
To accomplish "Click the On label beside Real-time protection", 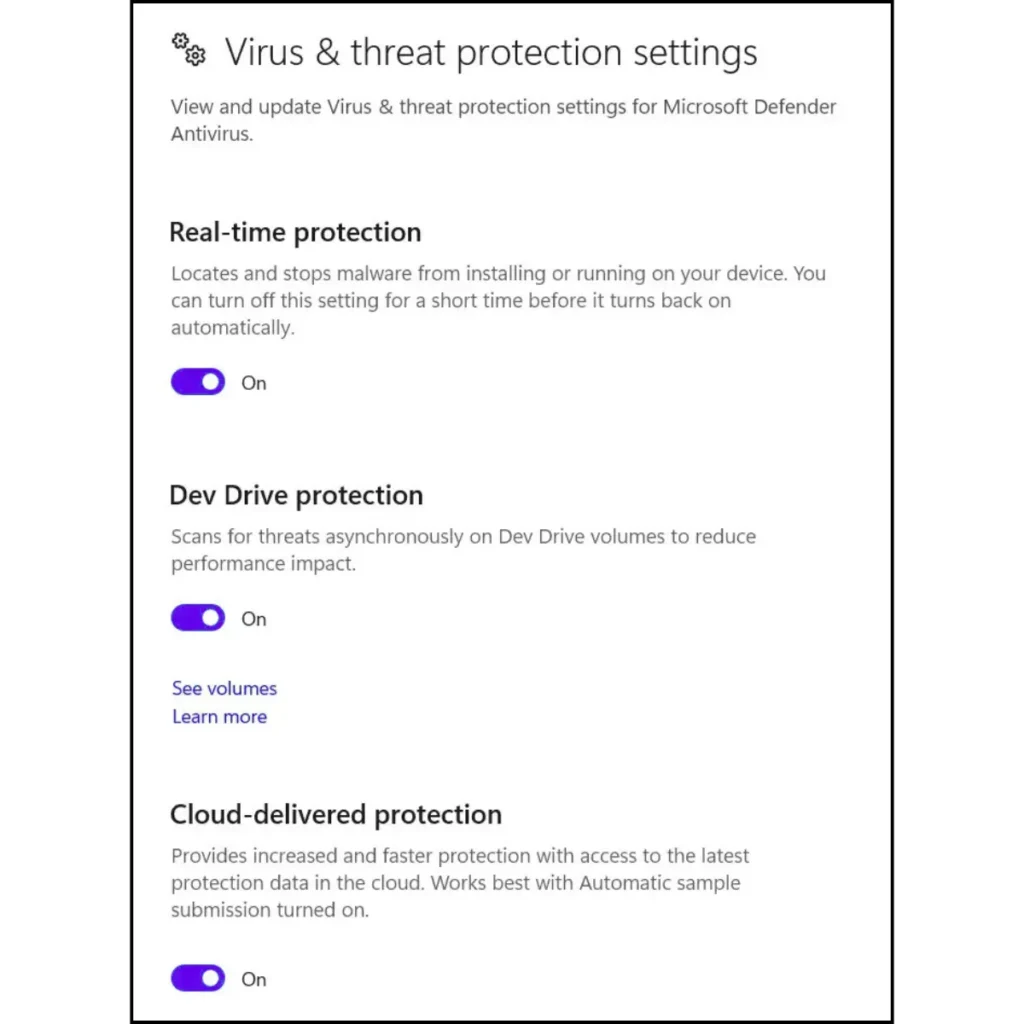I will [253, 382].
